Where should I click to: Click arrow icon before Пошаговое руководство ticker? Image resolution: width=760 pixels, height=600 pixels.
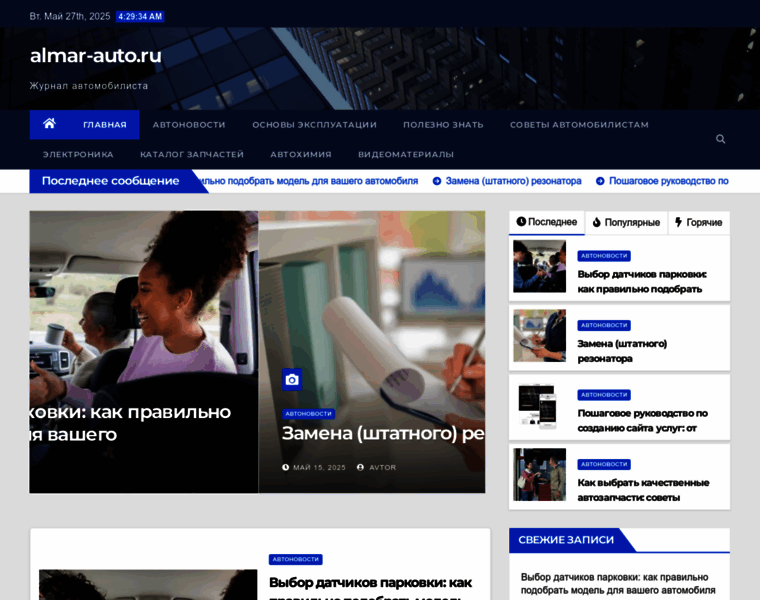600,181
